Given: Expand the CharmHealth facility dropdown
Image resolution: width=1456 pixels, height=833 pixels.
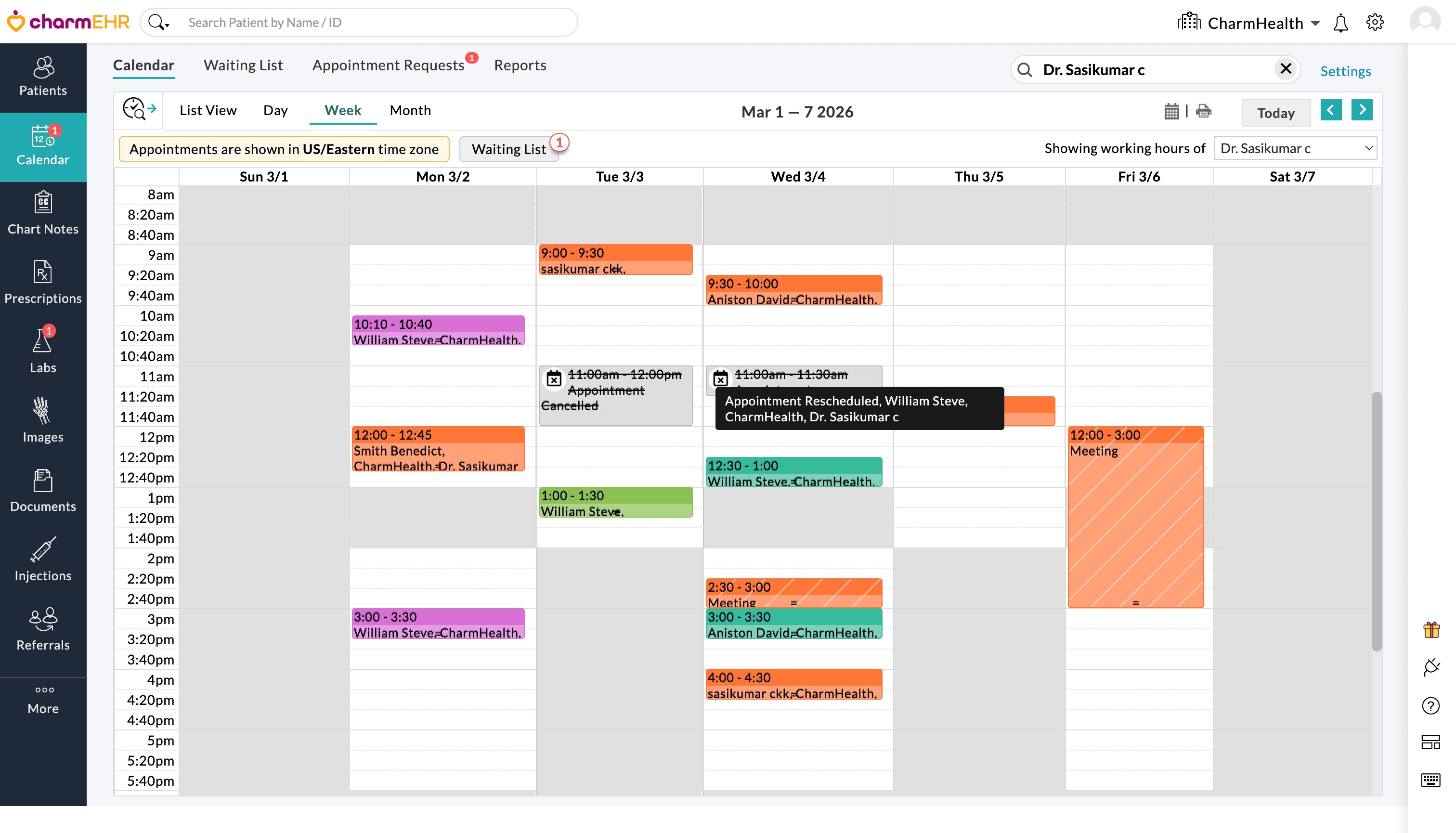Looking at the screenshot, I should [x=1316, y=24].
